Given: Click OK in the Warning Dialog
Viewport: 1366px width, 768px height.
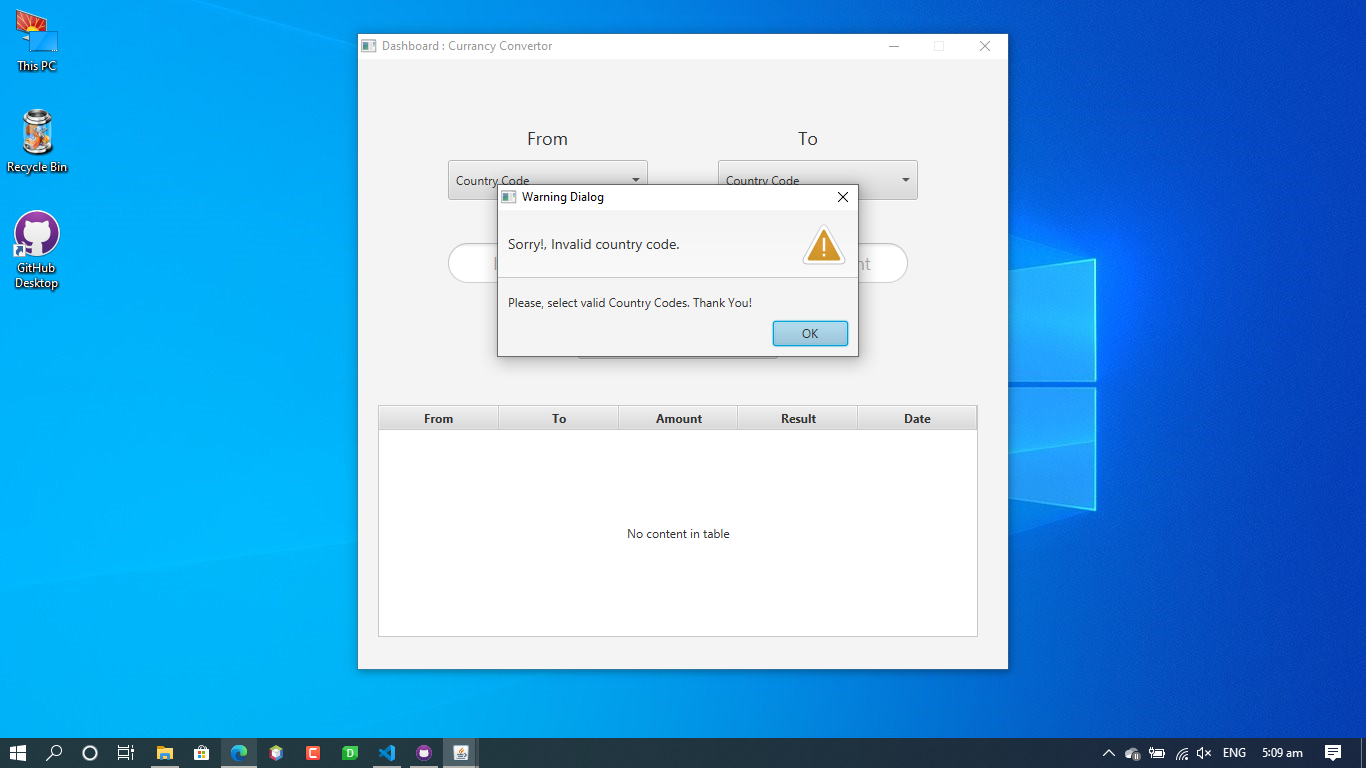Looking at the screenshot, I should (x=810, y=334).
